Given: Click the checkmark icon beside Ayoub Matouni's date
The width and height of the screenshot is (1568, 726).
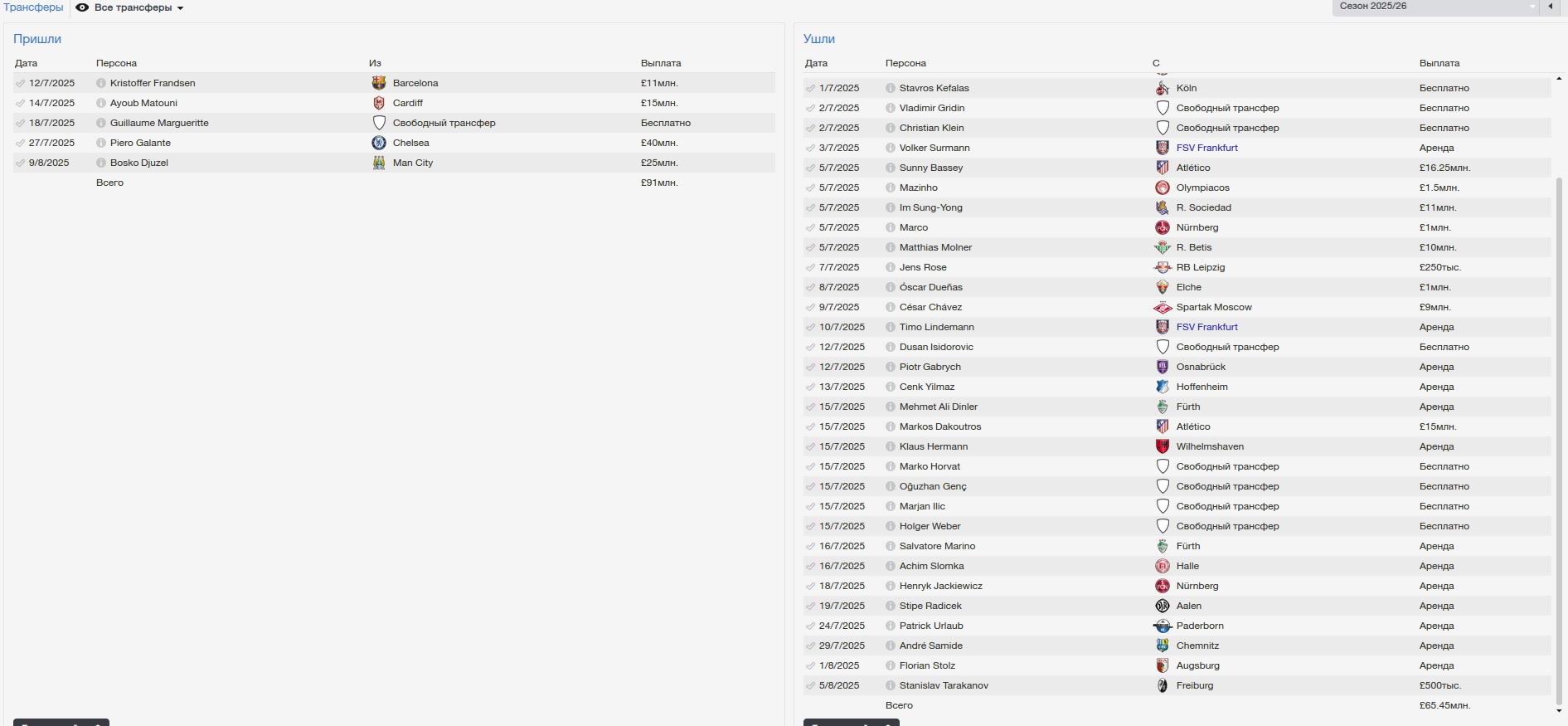Looking at the screenshot, I should click(20, 103).
